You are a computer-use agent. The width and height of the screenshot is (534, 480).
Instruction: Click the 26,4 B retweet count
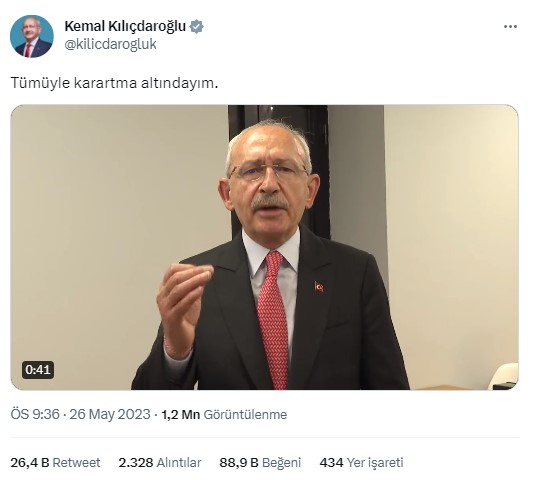pos(30,463)
